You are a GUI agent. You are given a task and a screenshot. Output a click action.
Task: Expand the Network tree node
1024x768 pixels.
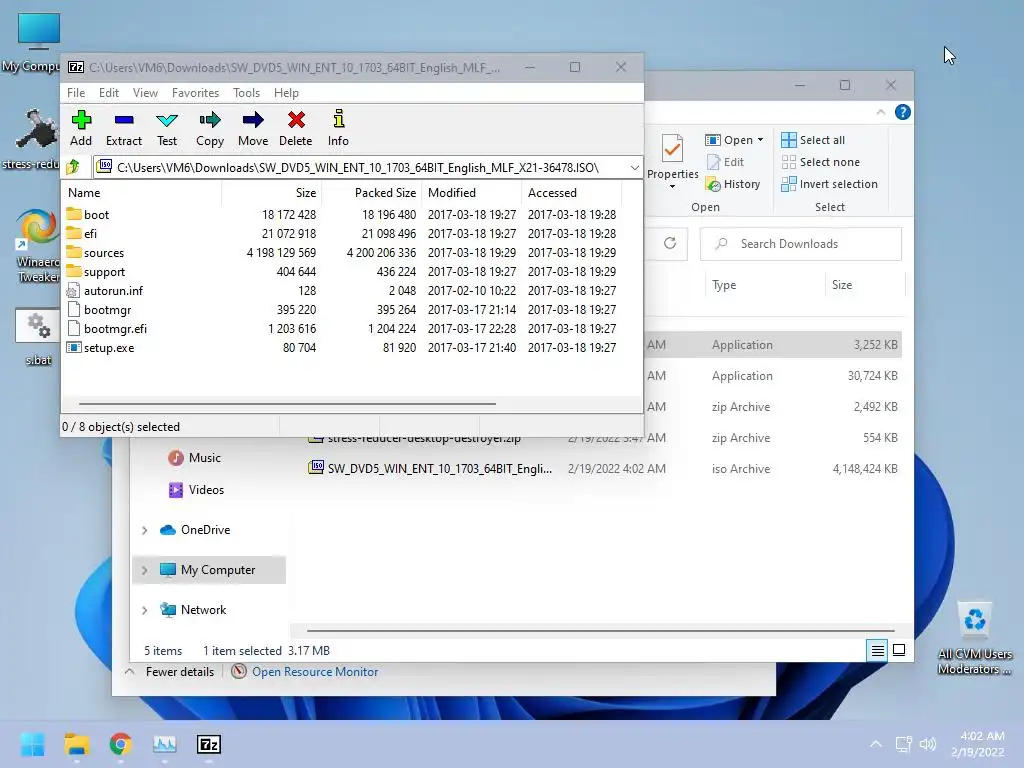point(144,611)
